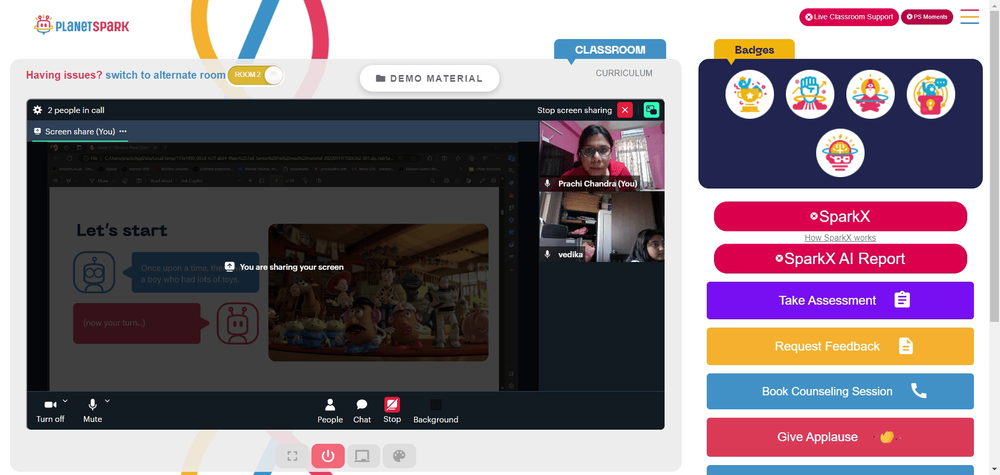Select the hula hoop star badge
Screen dimensions: 1000x475
(x=870, y=94)
